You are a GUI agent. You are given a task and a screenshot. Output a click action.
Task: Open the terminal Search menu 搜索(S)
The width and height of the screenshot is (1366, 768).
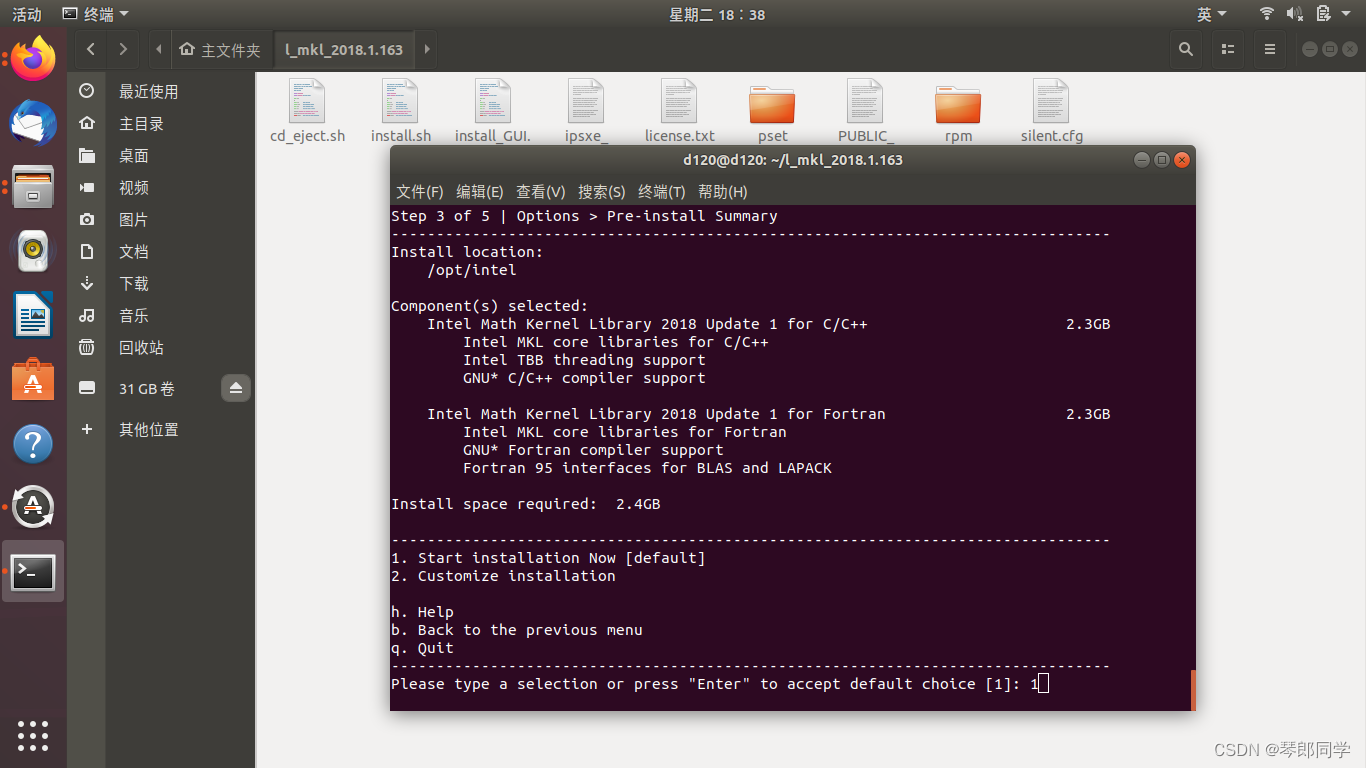[x=601, y=191]
